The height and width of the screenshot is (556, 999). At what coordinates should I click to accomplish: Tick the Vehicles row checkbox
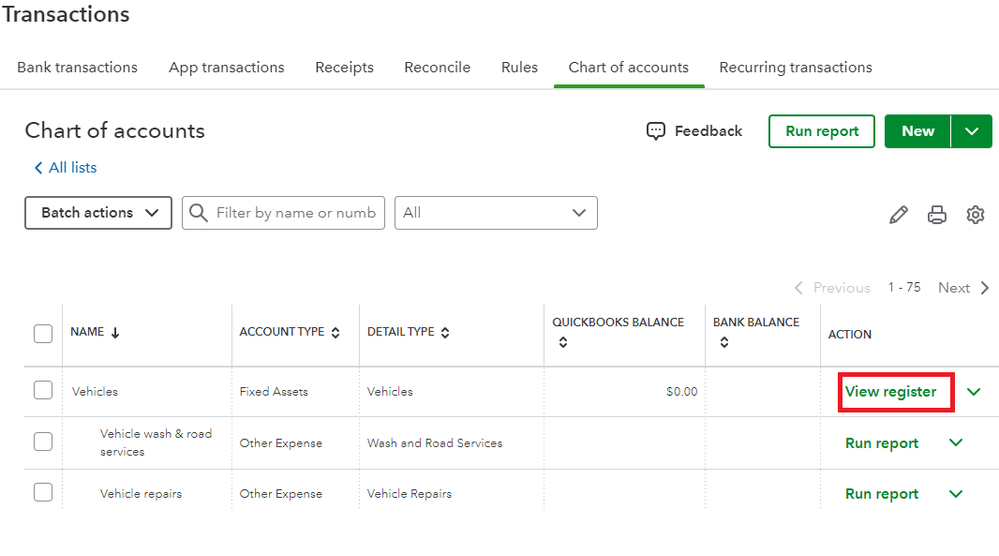click(43, 391)
